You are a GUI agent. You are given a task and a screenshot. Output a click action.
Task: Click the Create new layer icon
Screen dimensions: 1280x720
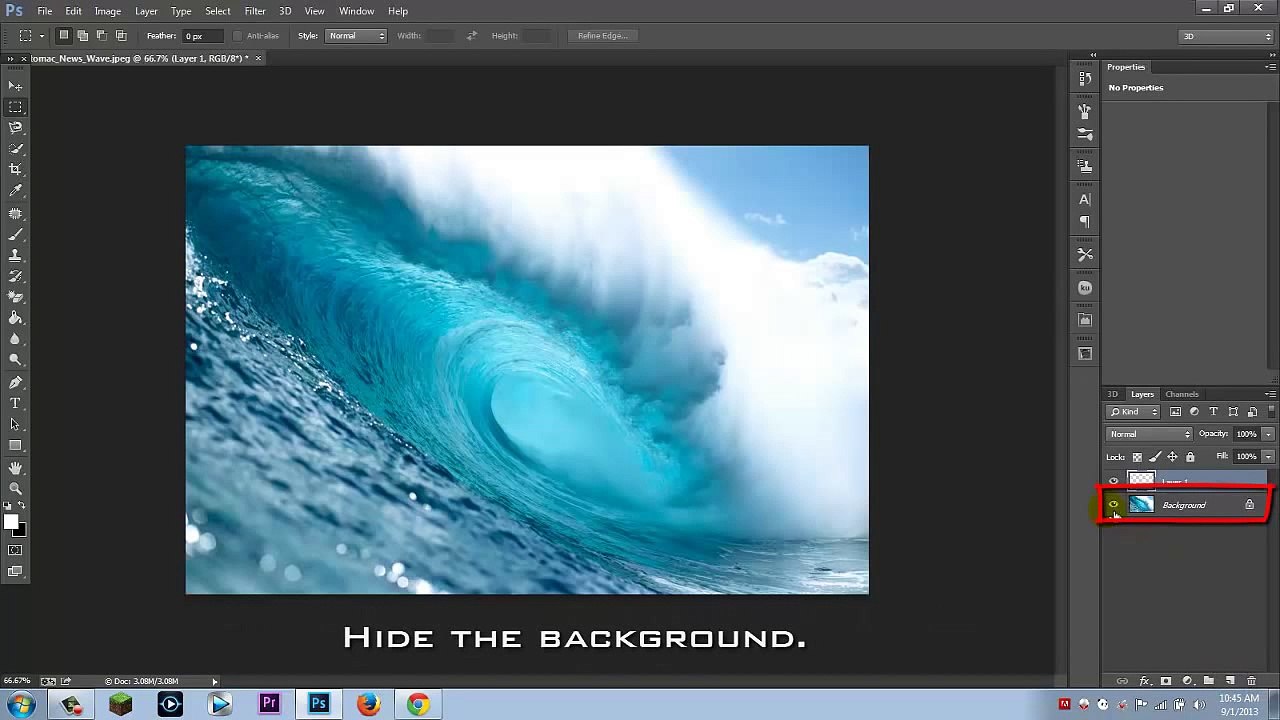pyautogui.click(x=1230, y=681)
